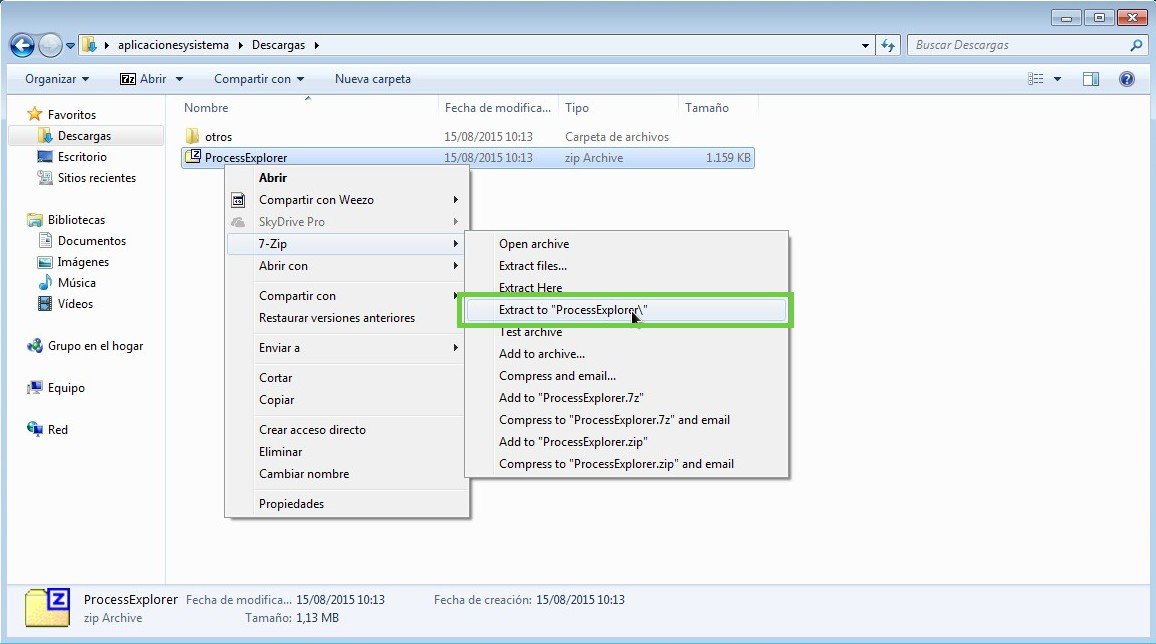Sort by the Nombre column header
This screenshot has height=644, width=1156.
coord(206,108)
